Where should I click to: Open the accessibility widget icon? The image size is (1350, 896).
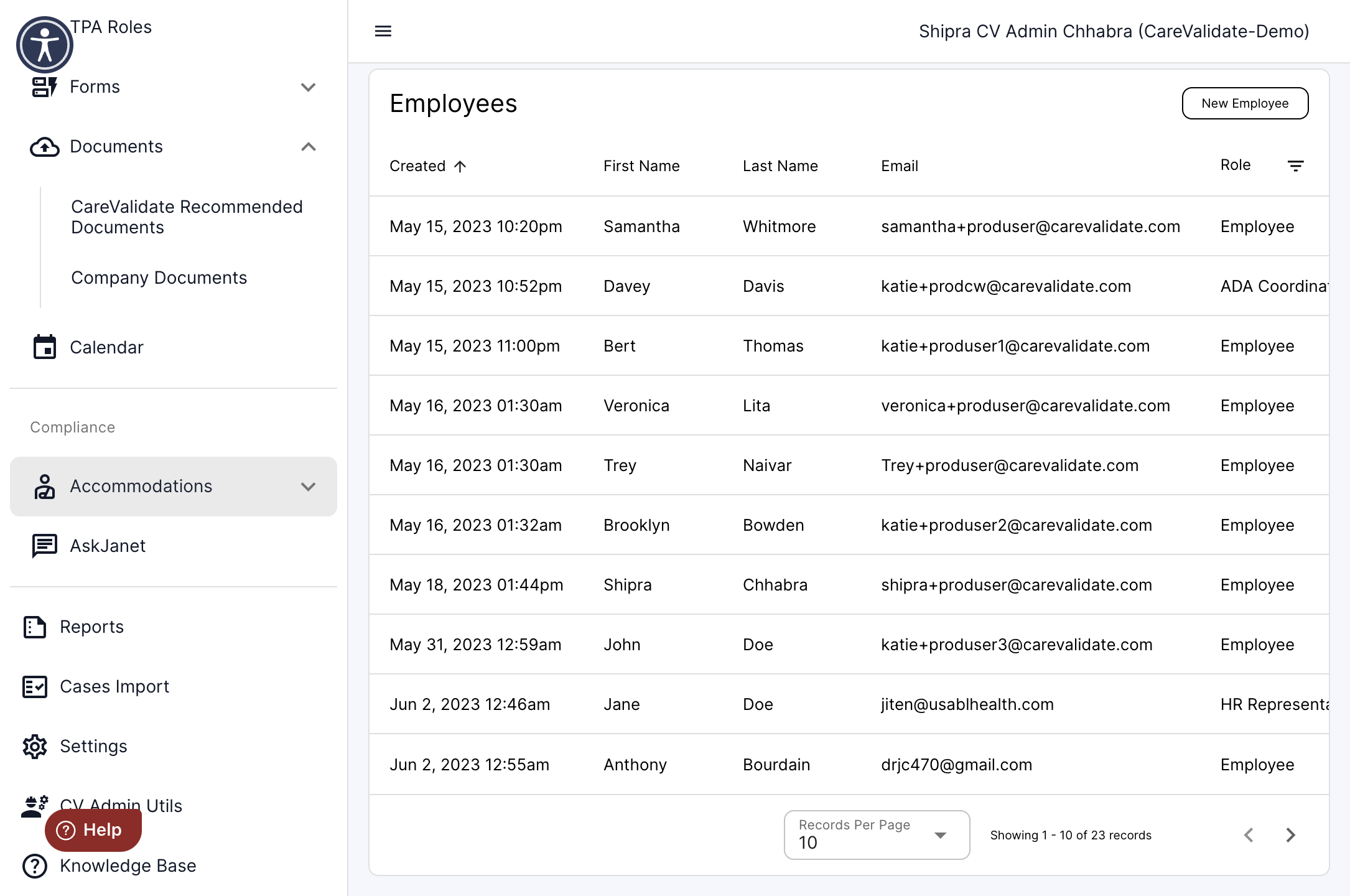click(x=44, y=45)
